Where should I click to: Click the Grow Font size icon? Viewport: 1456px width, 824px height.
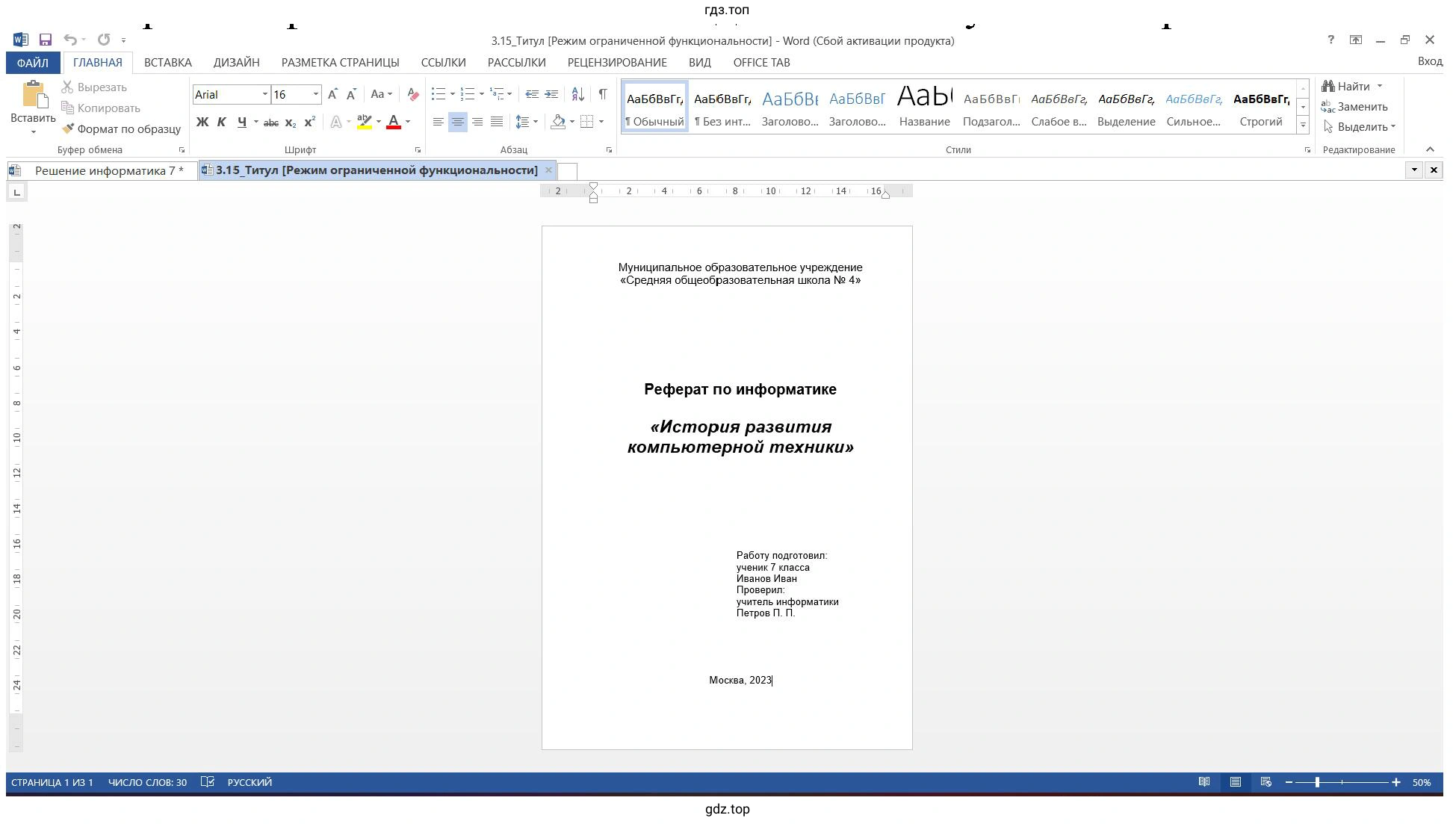coord(332,94)
